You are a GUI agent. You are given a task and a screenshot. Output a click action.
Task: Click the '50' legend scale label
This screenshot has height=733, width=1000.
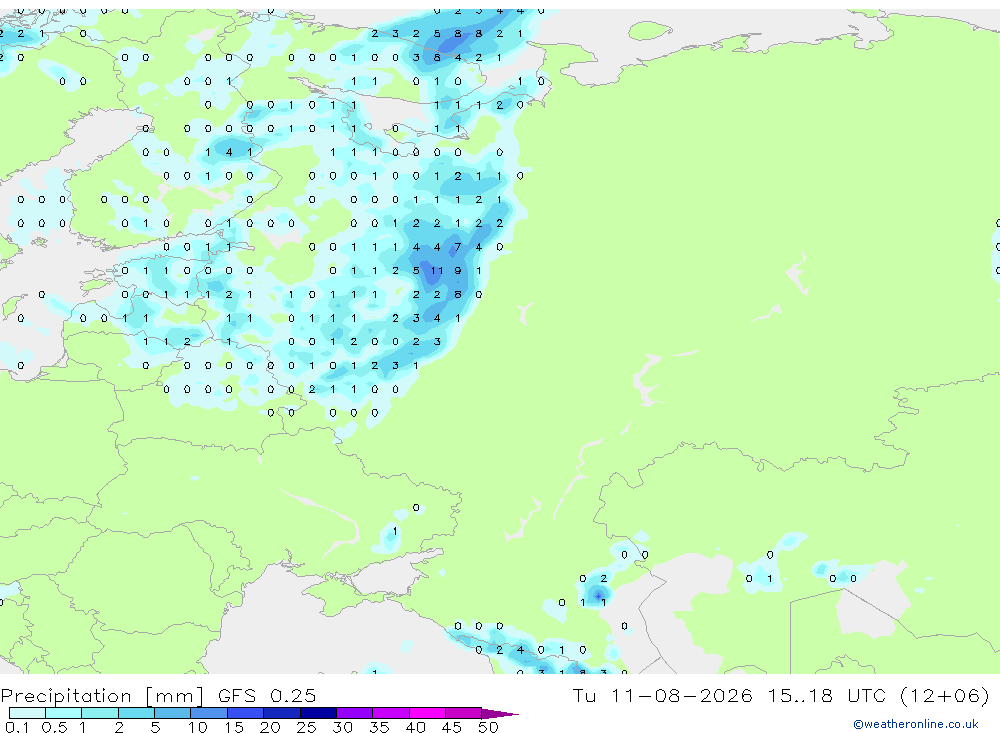tap(488, 727)
